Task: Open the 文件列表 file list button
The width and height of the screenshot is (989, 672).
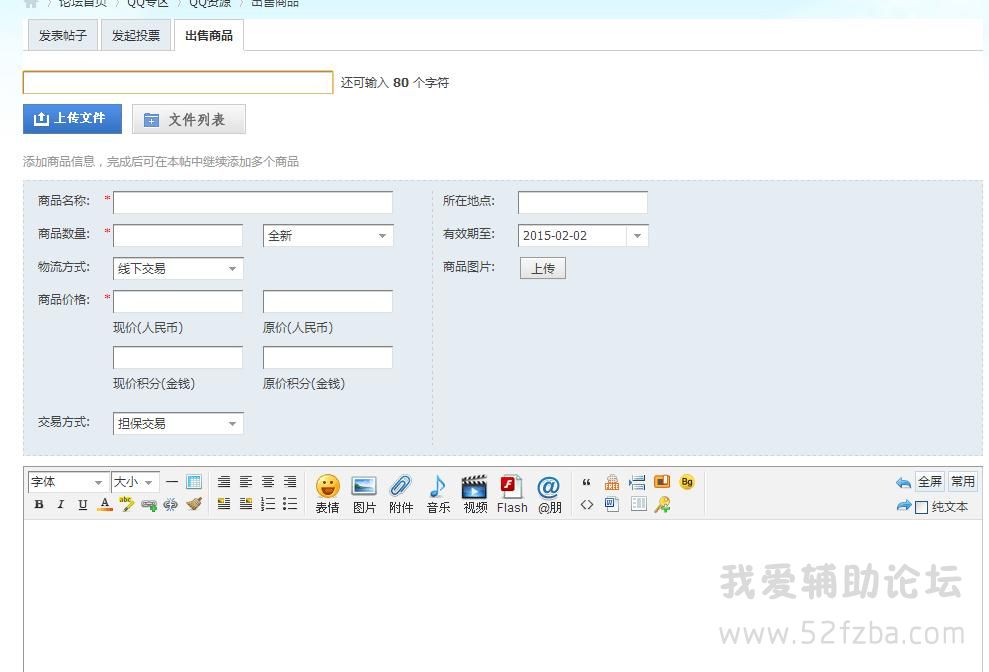Action: (189, 119)
